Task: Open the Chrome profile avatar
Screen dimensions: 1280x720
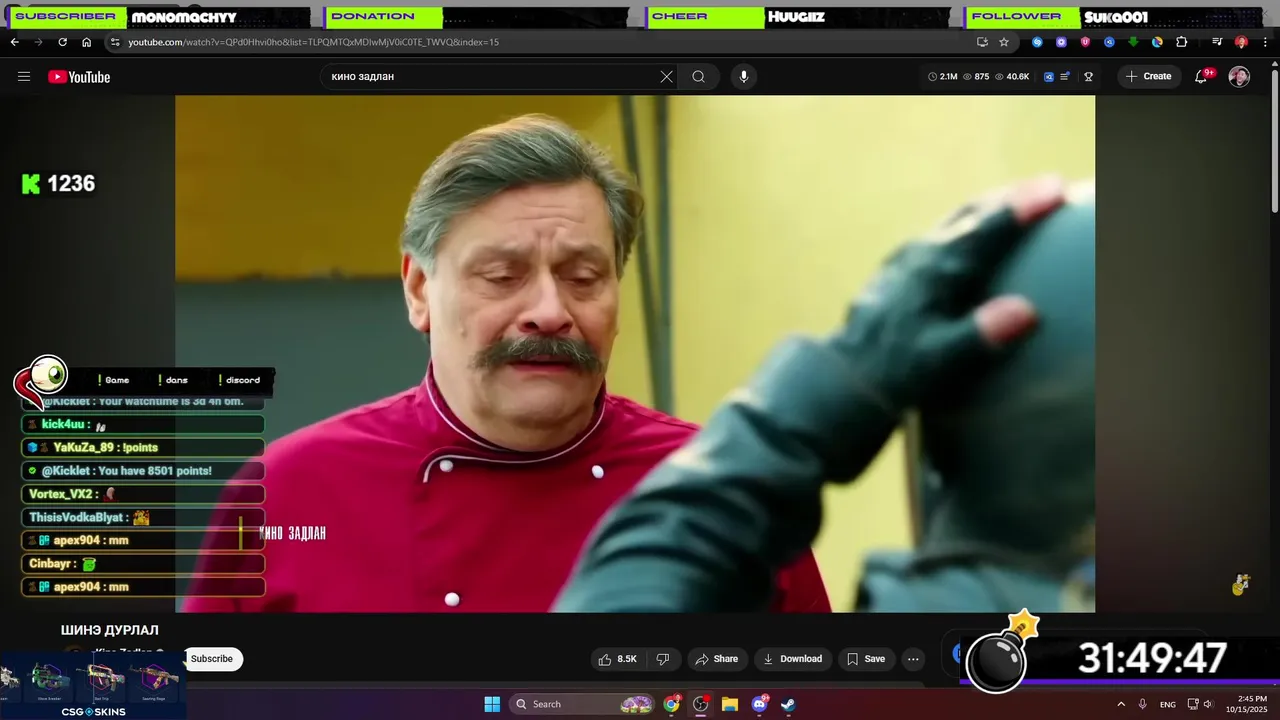Action: point(1241,42)
